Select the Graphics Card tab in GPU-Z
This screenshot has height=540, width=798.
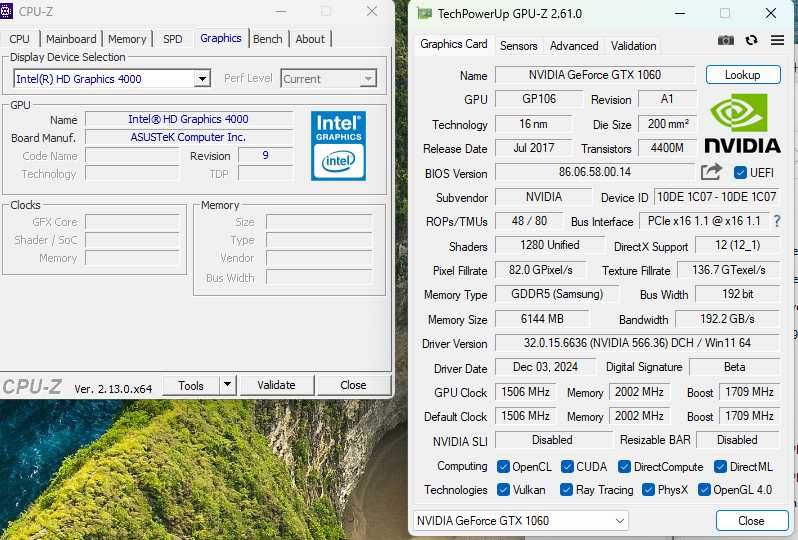click(453, 44)
